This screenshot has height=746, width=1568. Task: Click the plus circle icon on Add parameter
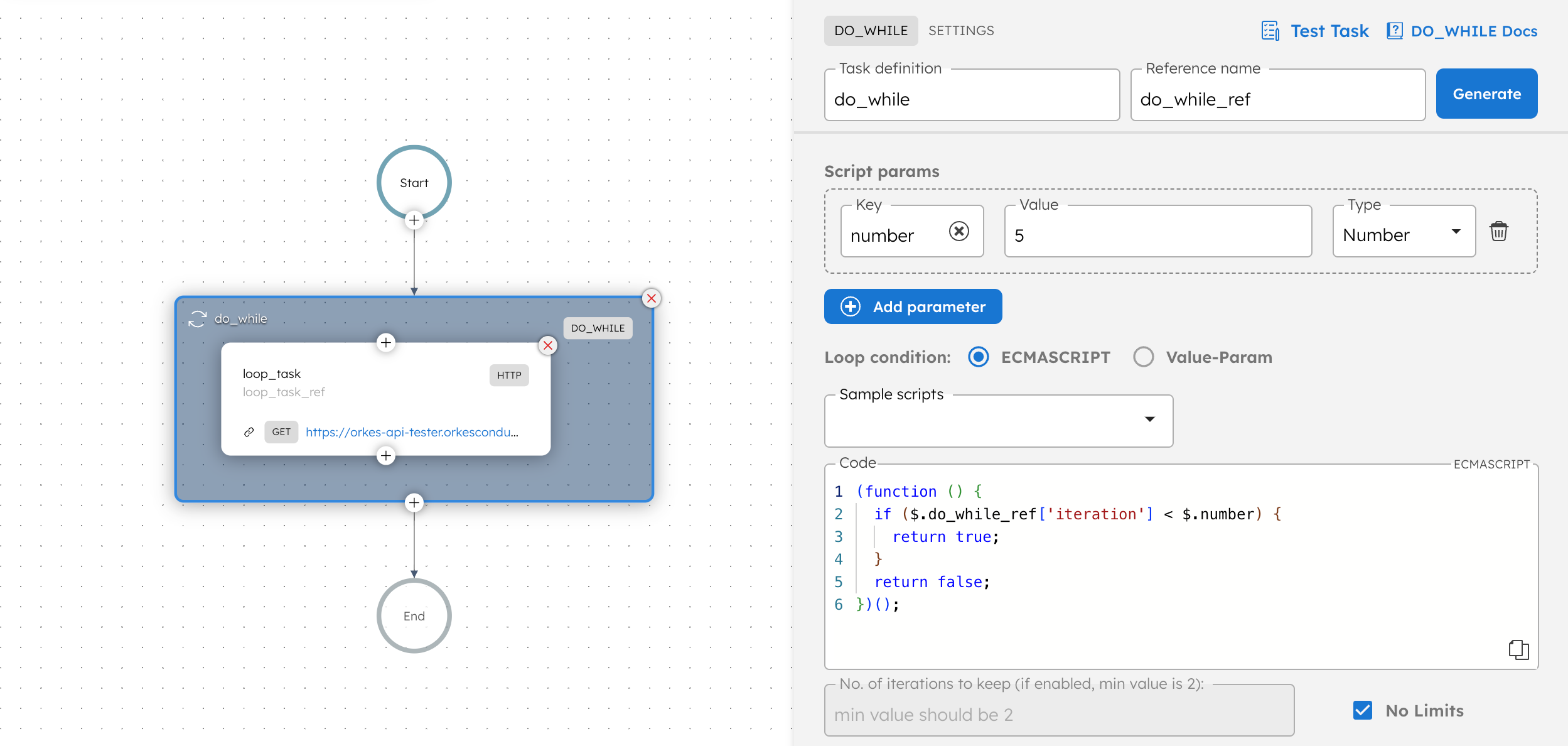pyautogui.click(x=851, y=306)
